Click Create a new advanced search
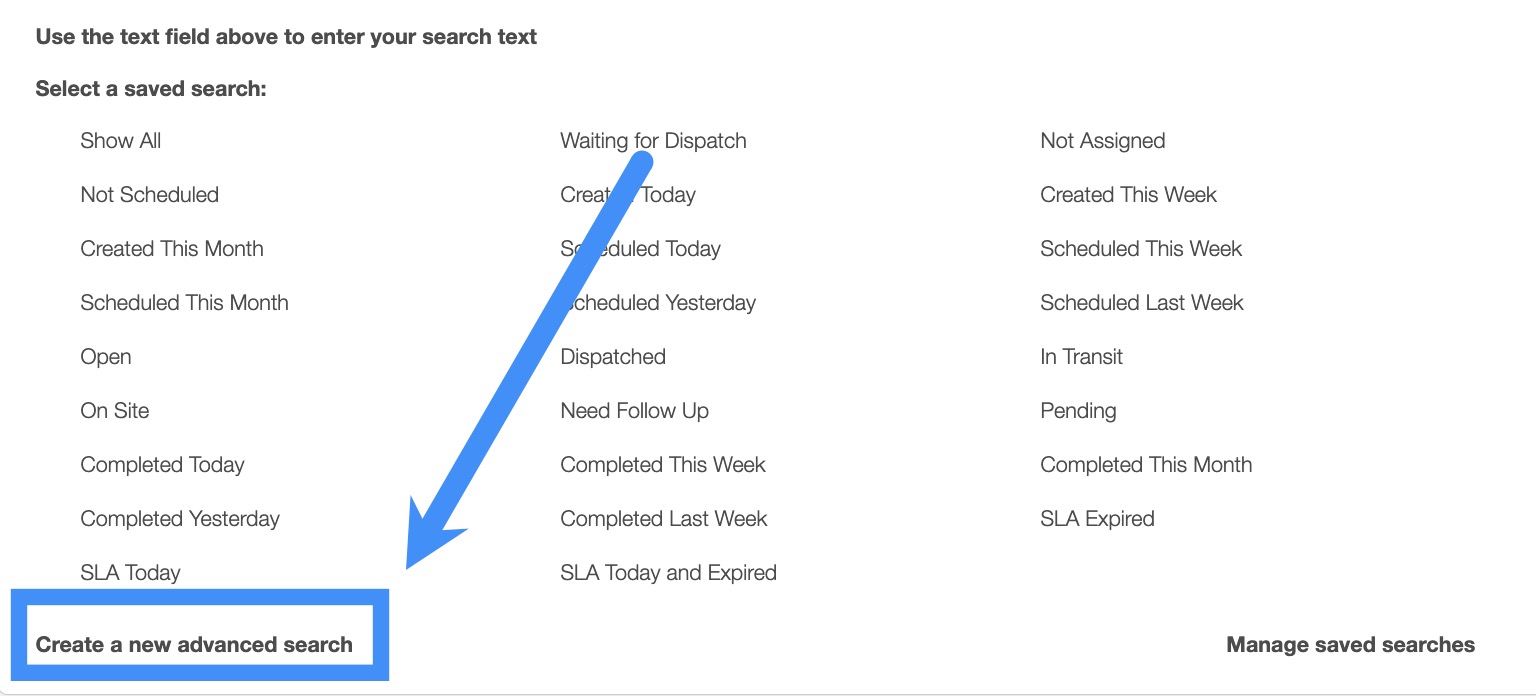The width and height of the screenshot is (1536, 696). [x=194, y=645]
